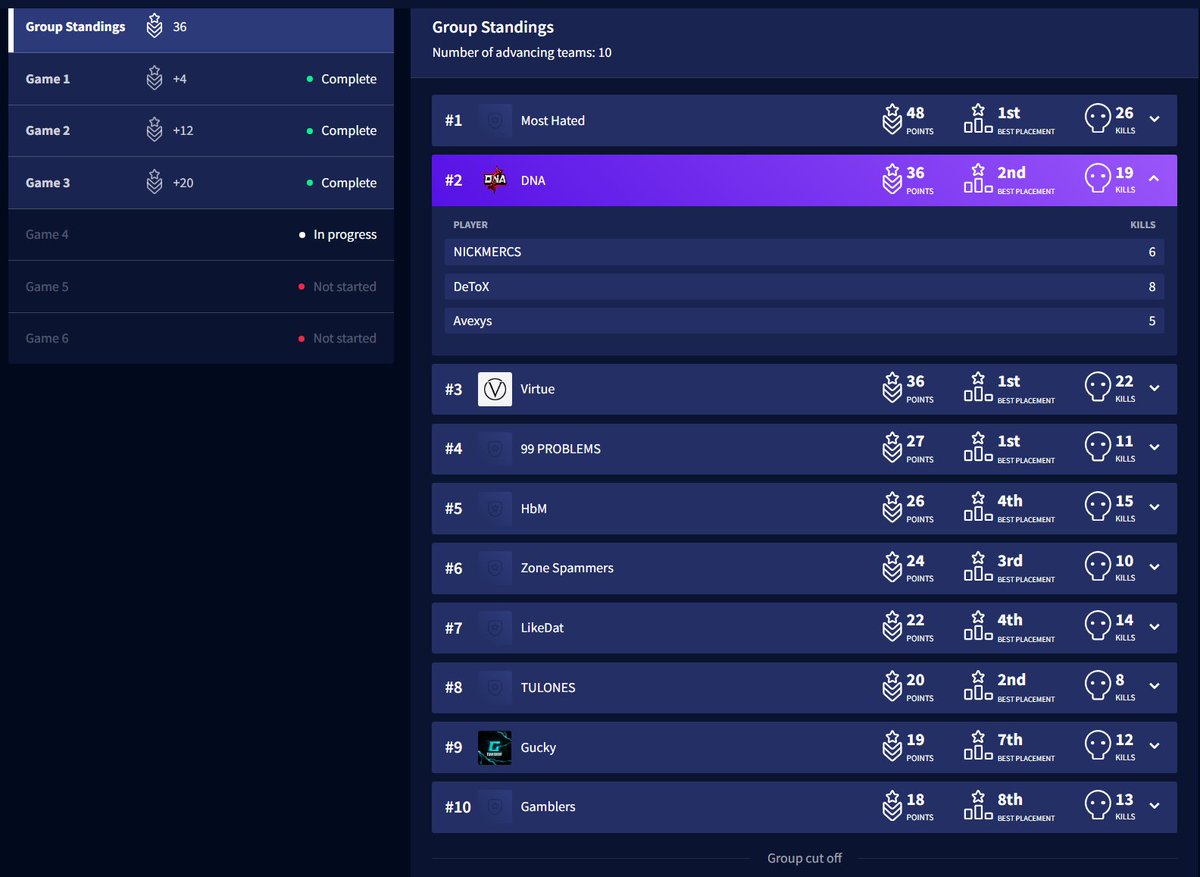
Task: Click the PLAYER column header in DNA panel
Action: [x=471, y=225]
